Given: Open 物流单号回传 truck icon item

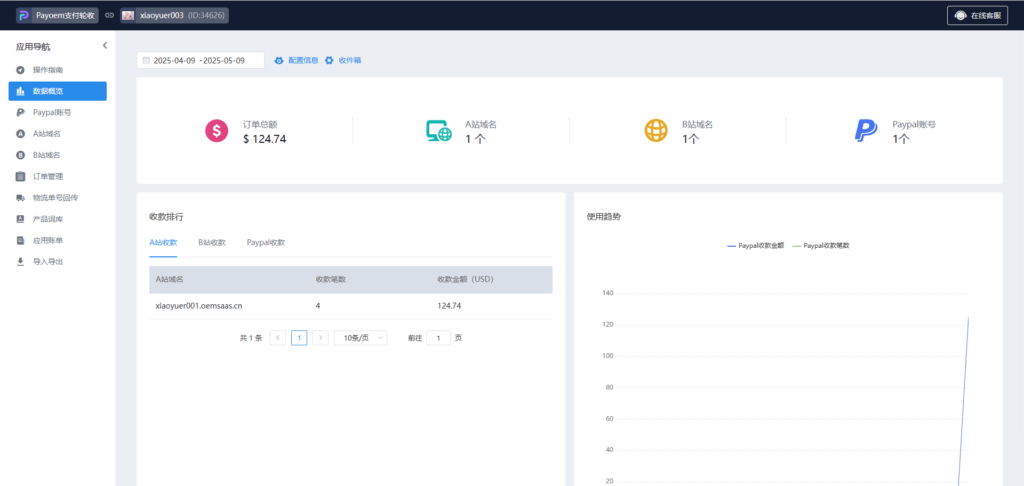Looking at the screenshot, I should (54, 198).
